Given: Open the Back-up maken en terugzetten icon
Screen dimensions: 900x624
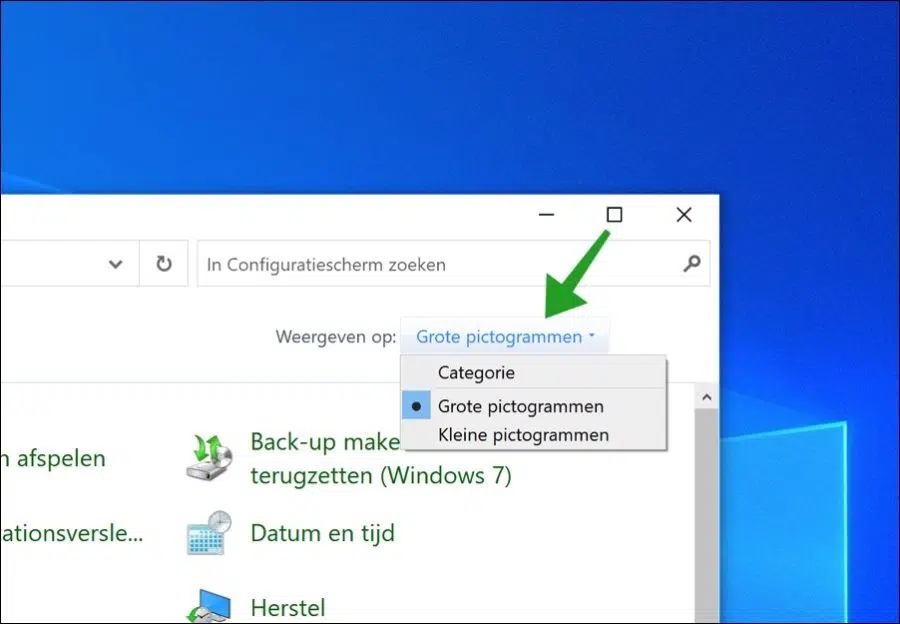Looking at the screenshot, I should tap(209, 458).
